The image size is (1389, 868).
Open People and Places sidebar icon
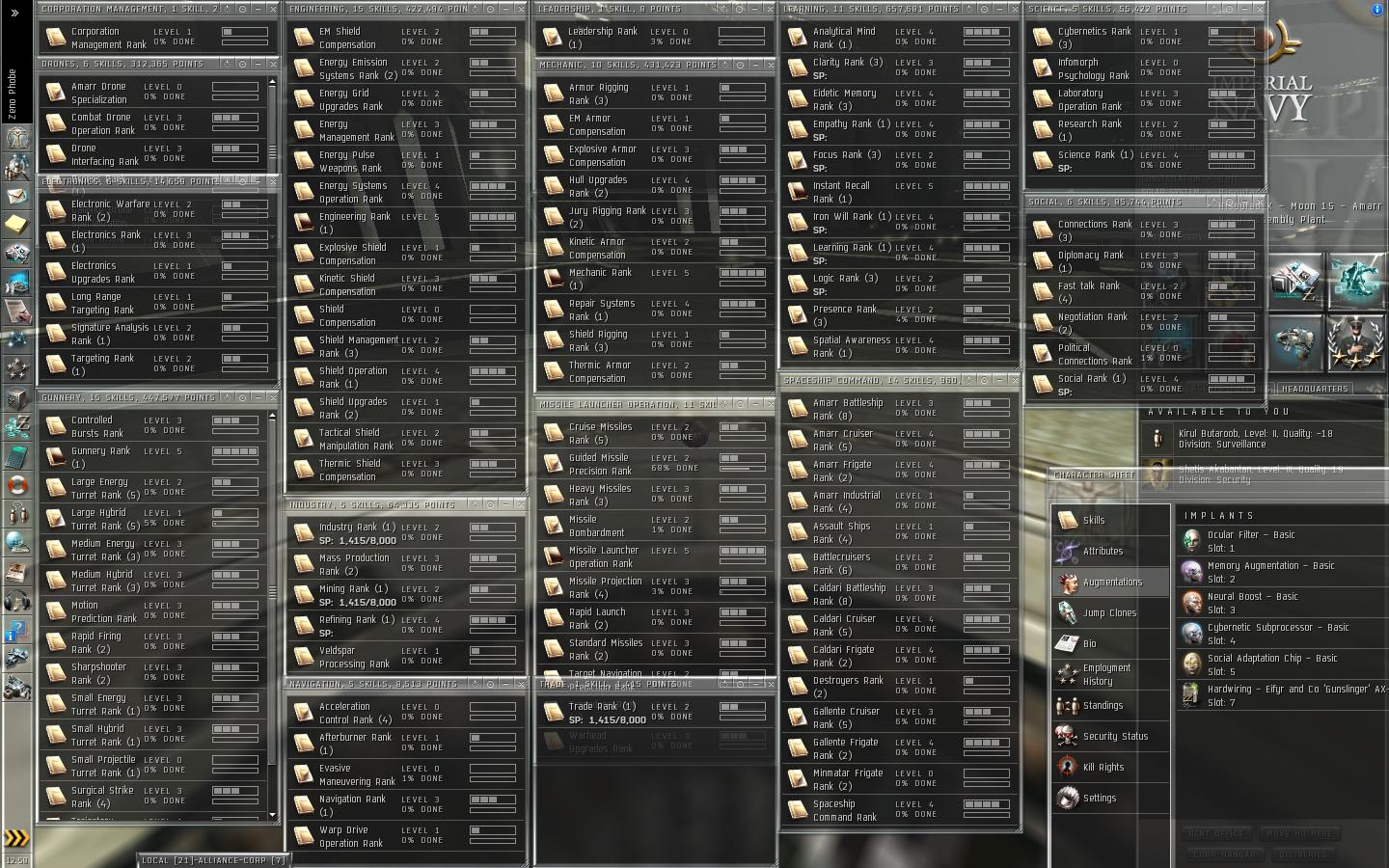click(x=16, y=167)
